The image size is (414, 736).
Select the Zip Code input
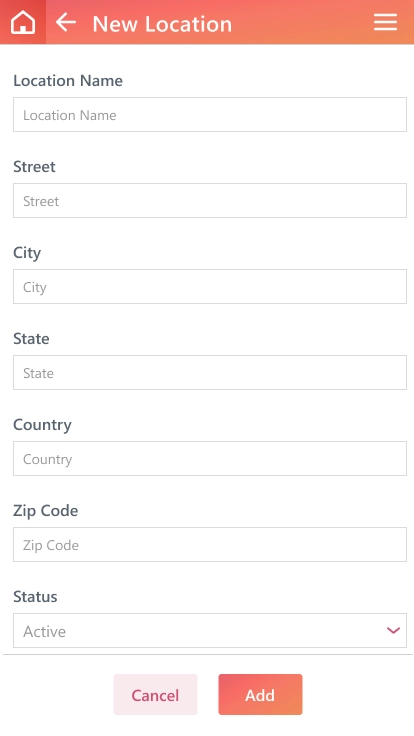pyautogui.click(x=210, y=544)
